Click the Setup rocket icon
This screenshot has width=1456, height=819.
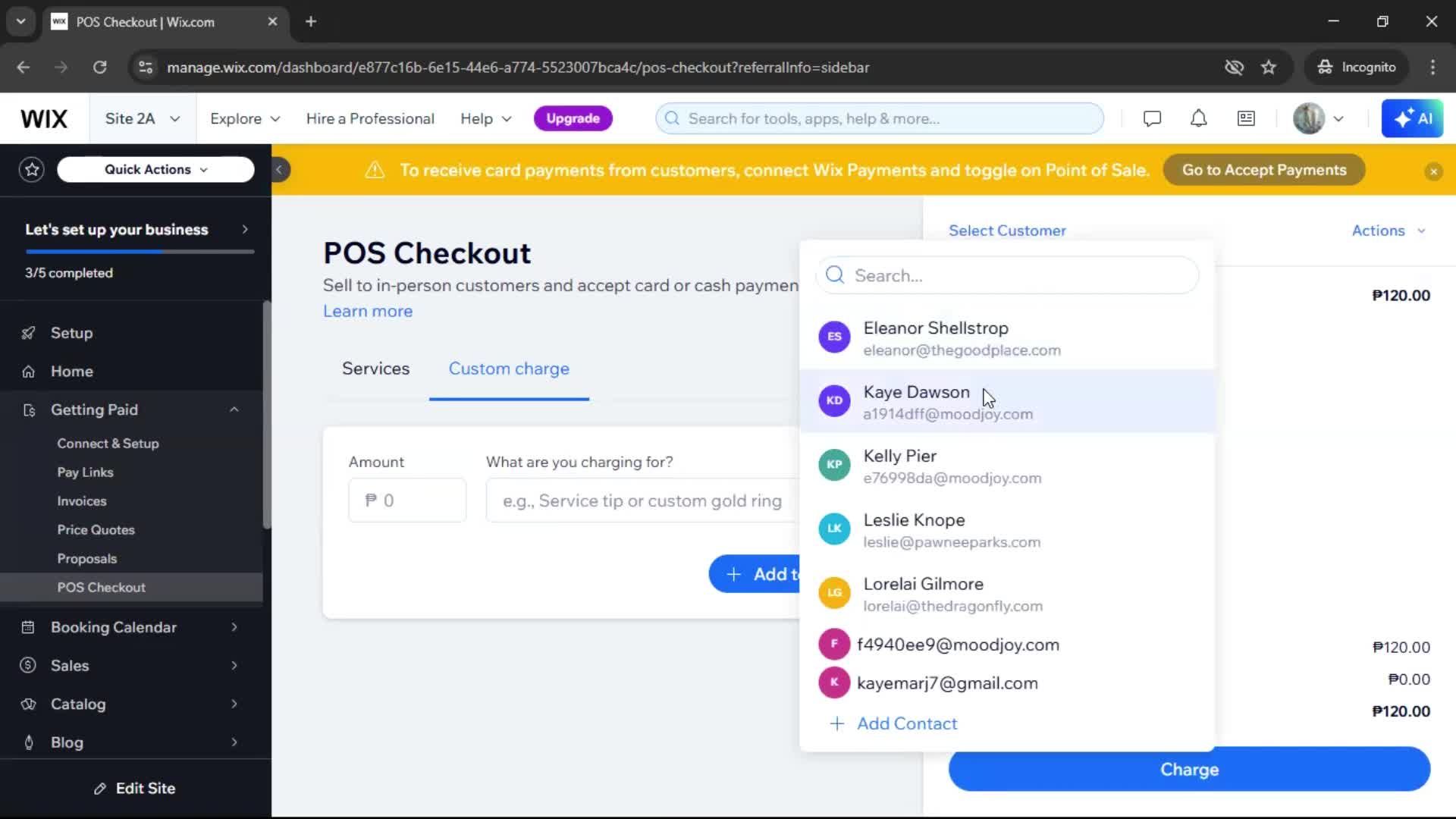point(28,333)
